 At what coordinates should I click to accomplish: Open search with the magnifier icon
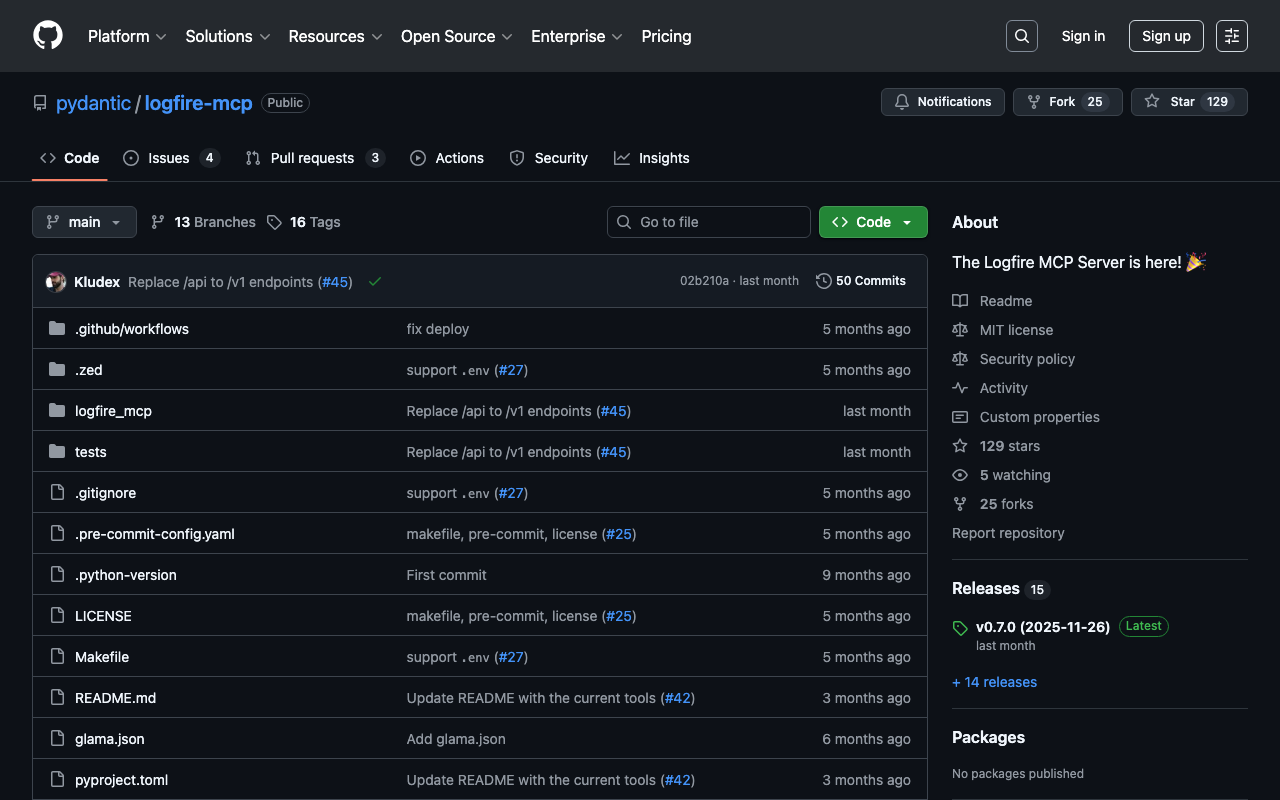[x=1021, y=36]
